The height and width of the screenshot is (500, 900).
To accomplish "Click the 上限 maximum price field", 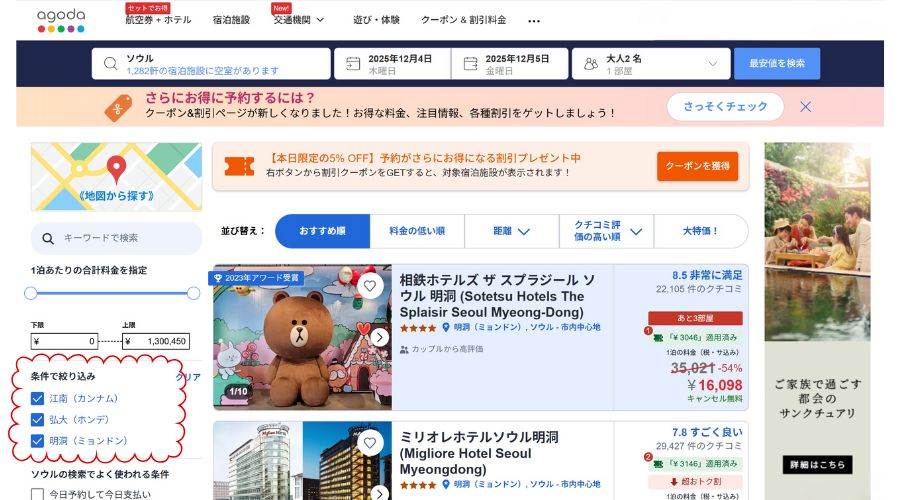I will [156, 342].
